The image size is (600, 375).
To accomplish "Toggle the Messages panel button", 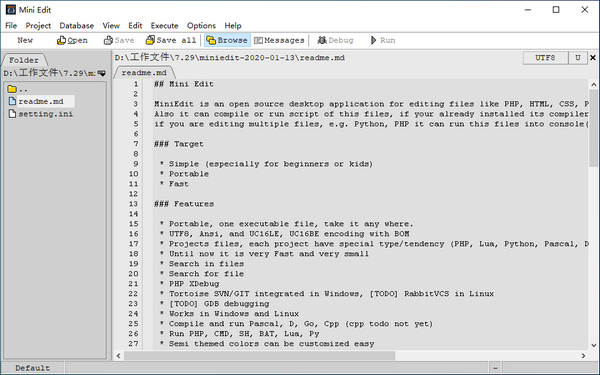I will 279,40.
